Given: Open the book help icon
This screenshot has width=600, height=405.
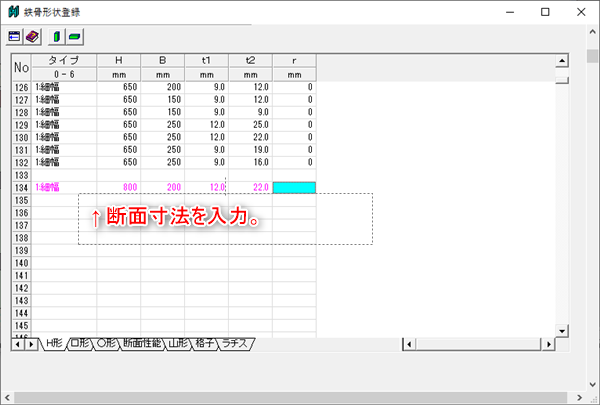Looking at the screenshot, I should tap(32, 36).
